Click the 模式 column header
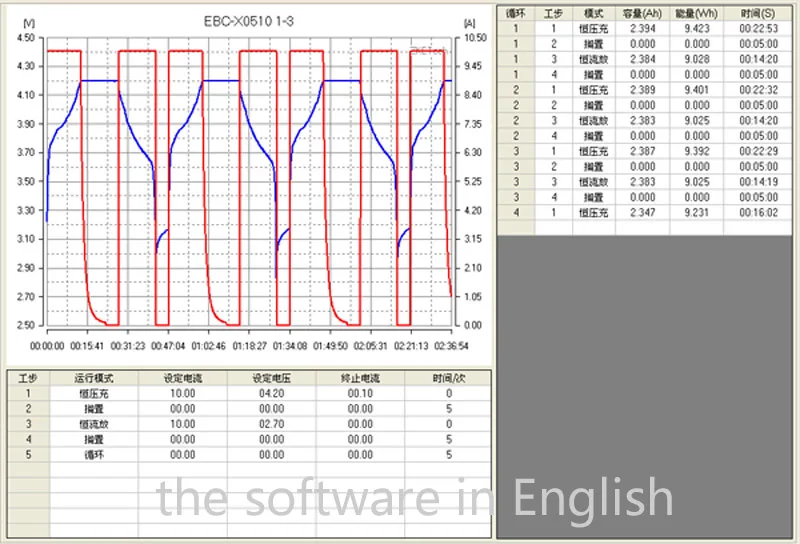This screenshot has width=800, height=544. click(593, 14)
